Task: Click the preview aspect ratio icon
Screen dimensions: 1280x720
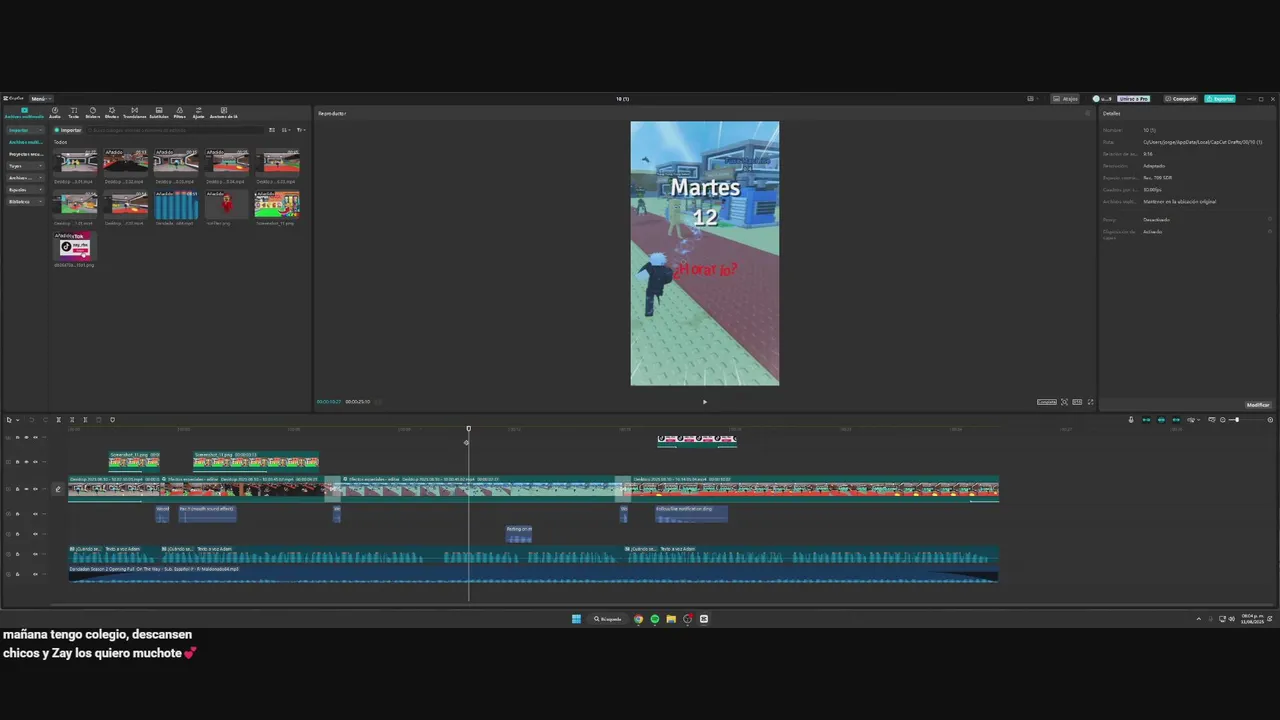Action: [1077, 402]
